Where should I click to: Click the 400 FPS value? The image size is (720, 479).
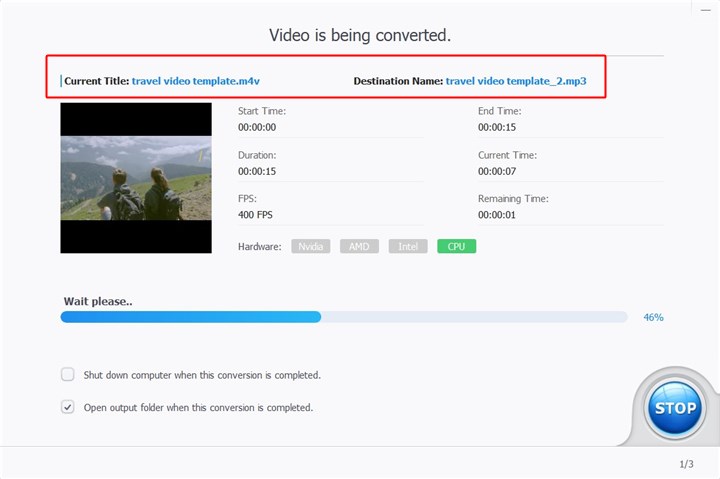pos(255,215)
